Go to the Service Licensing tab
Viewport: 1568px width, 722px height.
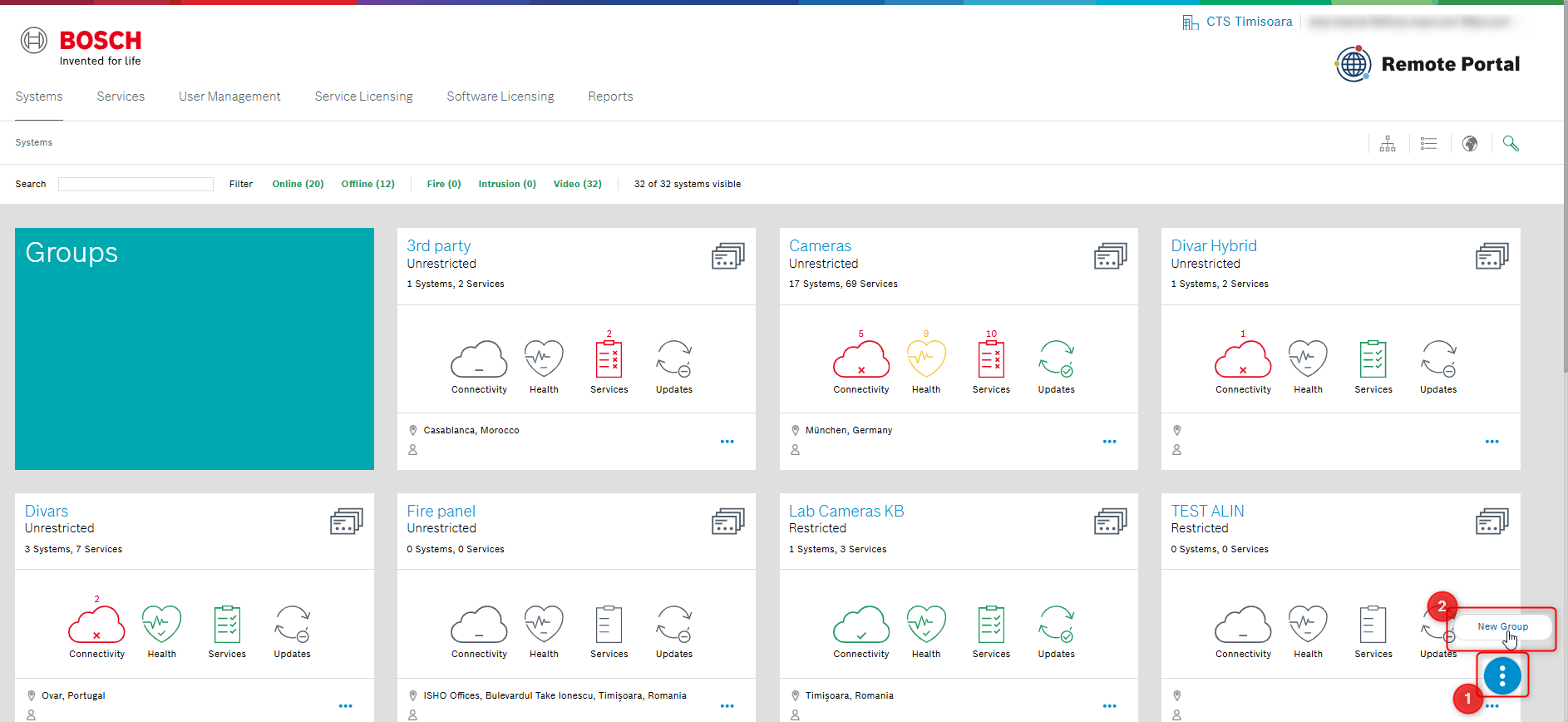point(363,96)
